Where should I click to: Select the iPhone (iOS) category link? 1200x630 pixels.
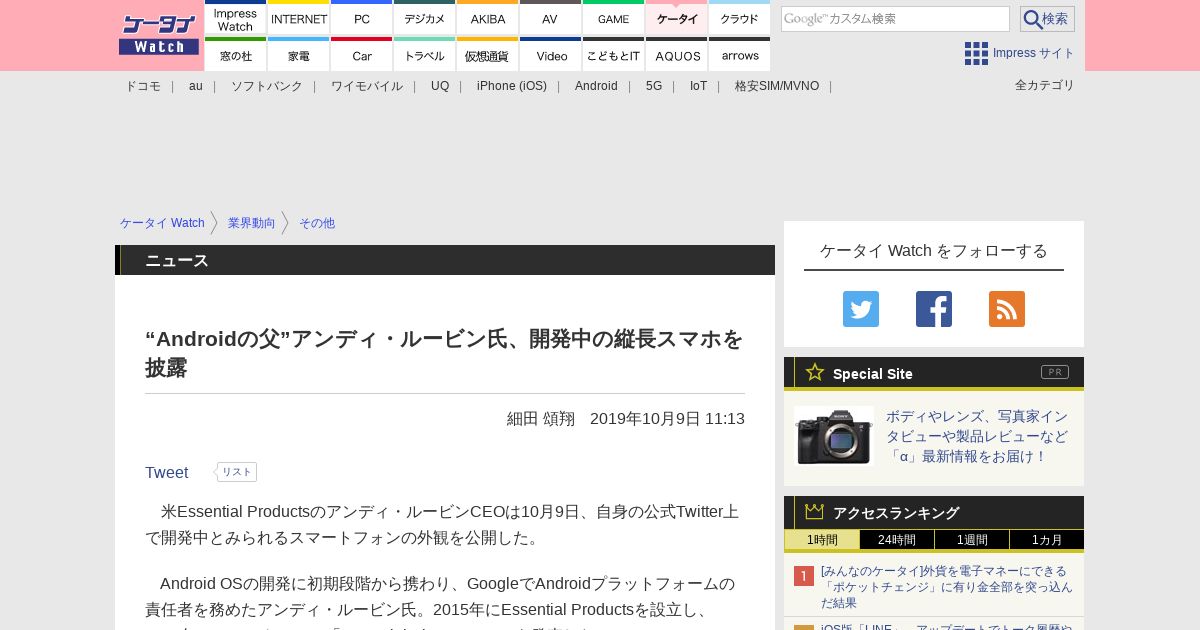pos(512,86)
